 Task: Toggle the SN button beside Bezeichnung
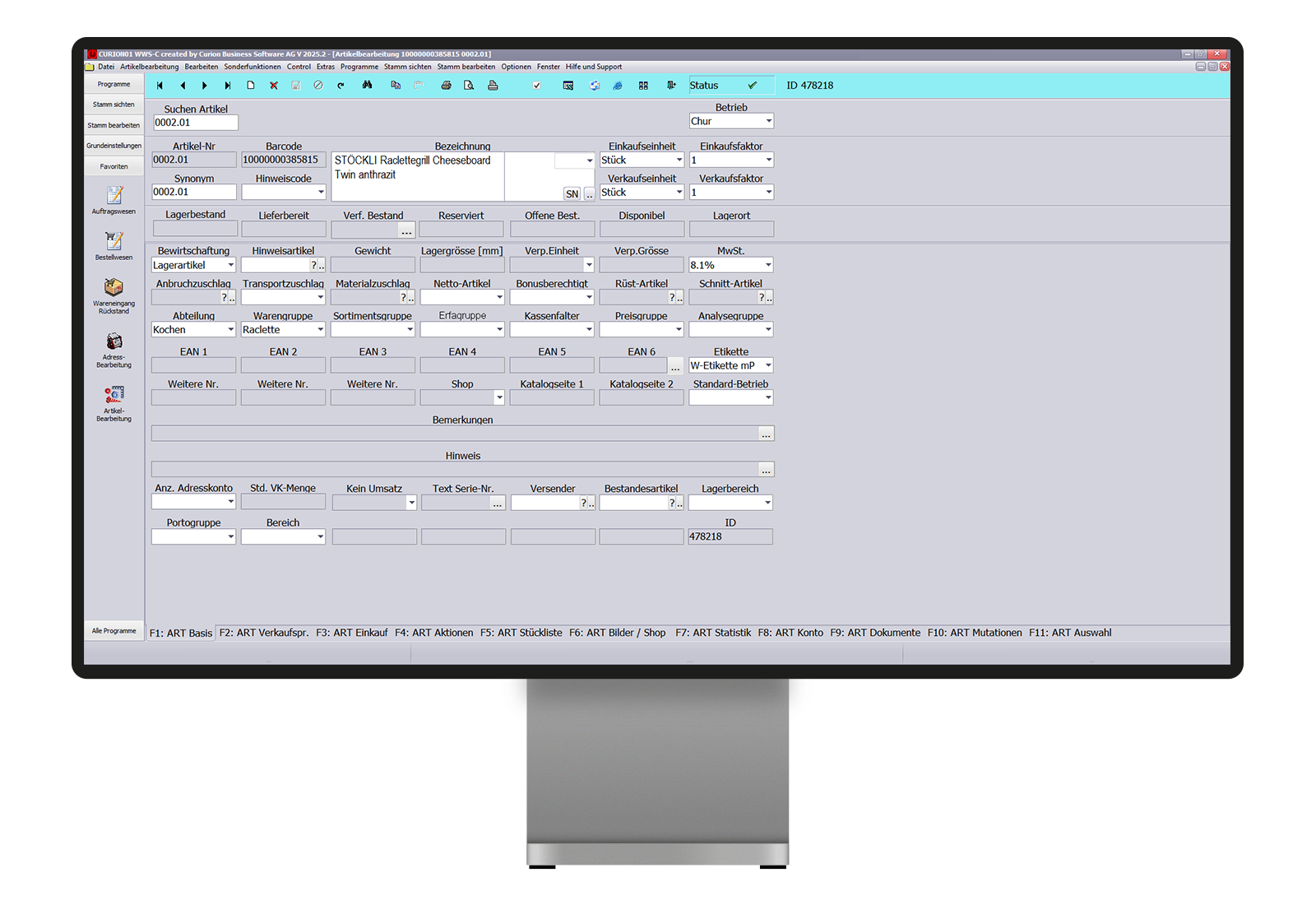[572, 194]
